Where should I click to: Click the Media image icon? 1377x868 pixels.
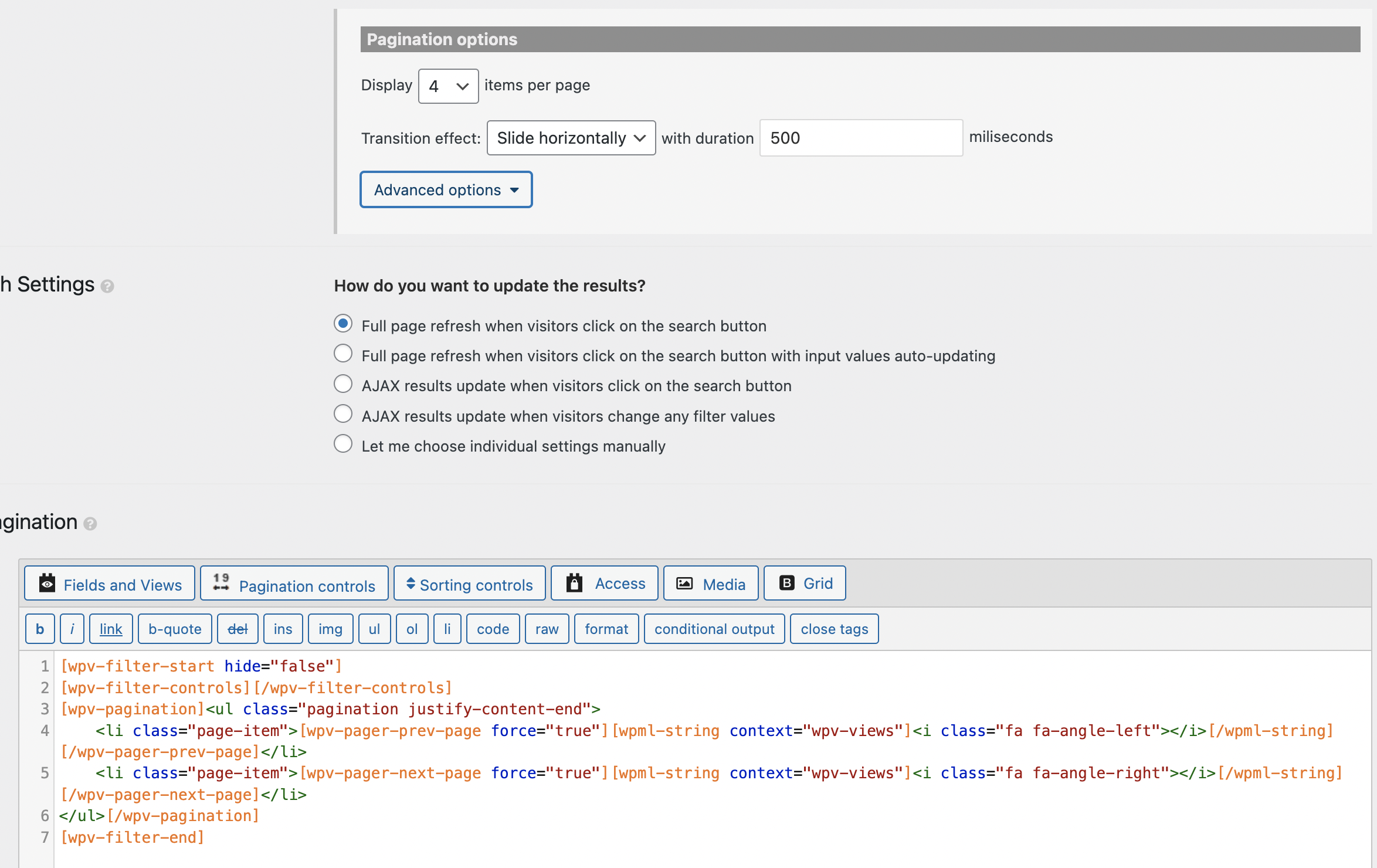pos(684,584)
